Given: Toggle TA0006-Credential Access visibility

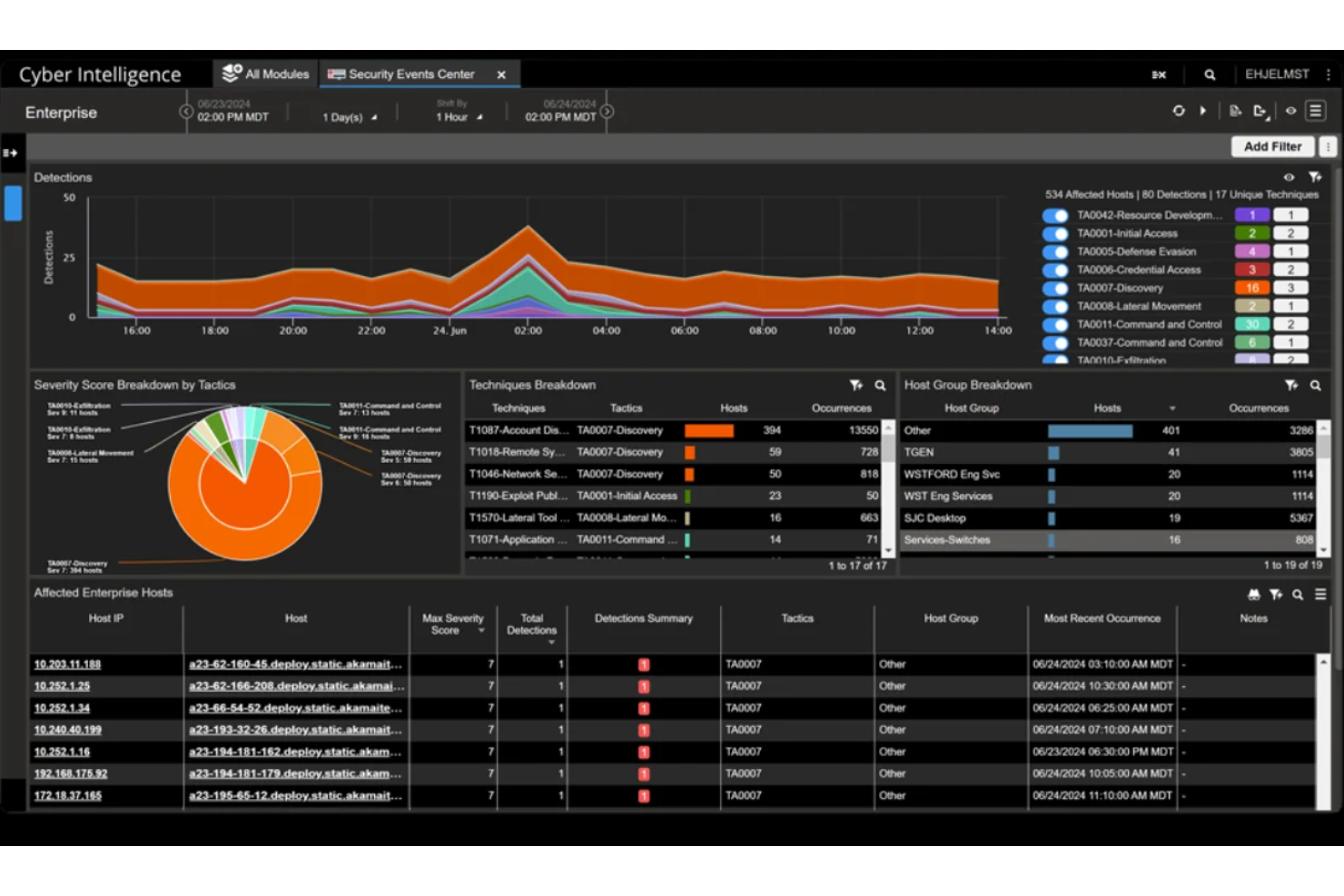Looking at the screenshot, I should point(1056,270).
